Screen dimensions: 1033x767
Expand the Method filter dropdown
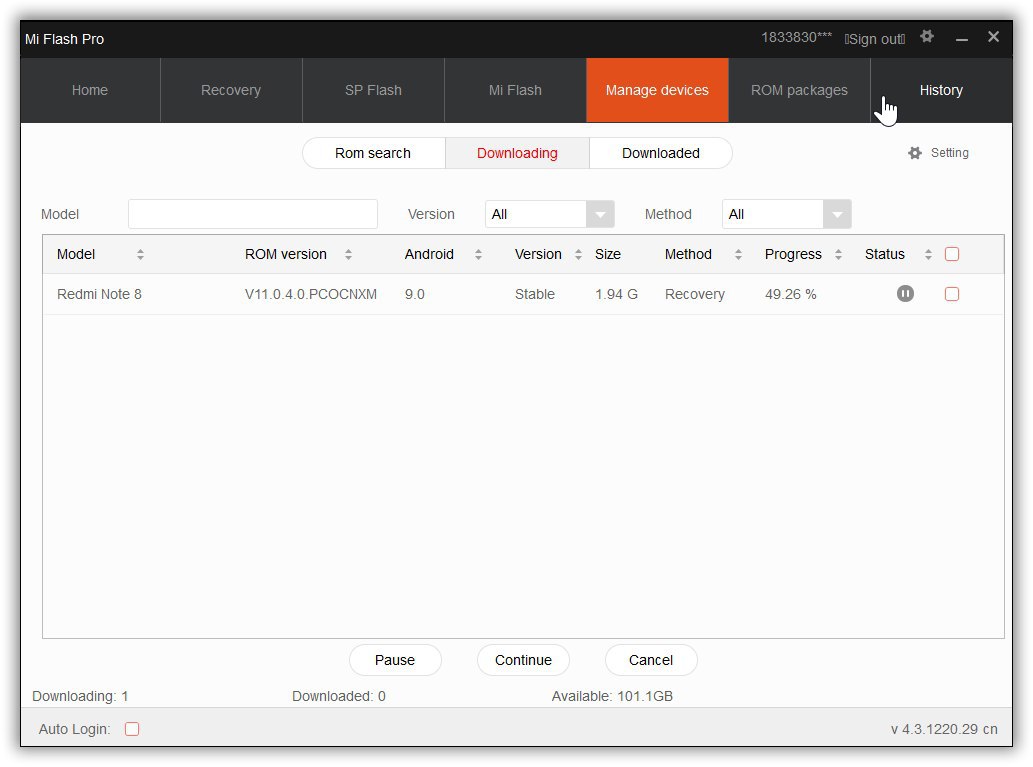837,214
